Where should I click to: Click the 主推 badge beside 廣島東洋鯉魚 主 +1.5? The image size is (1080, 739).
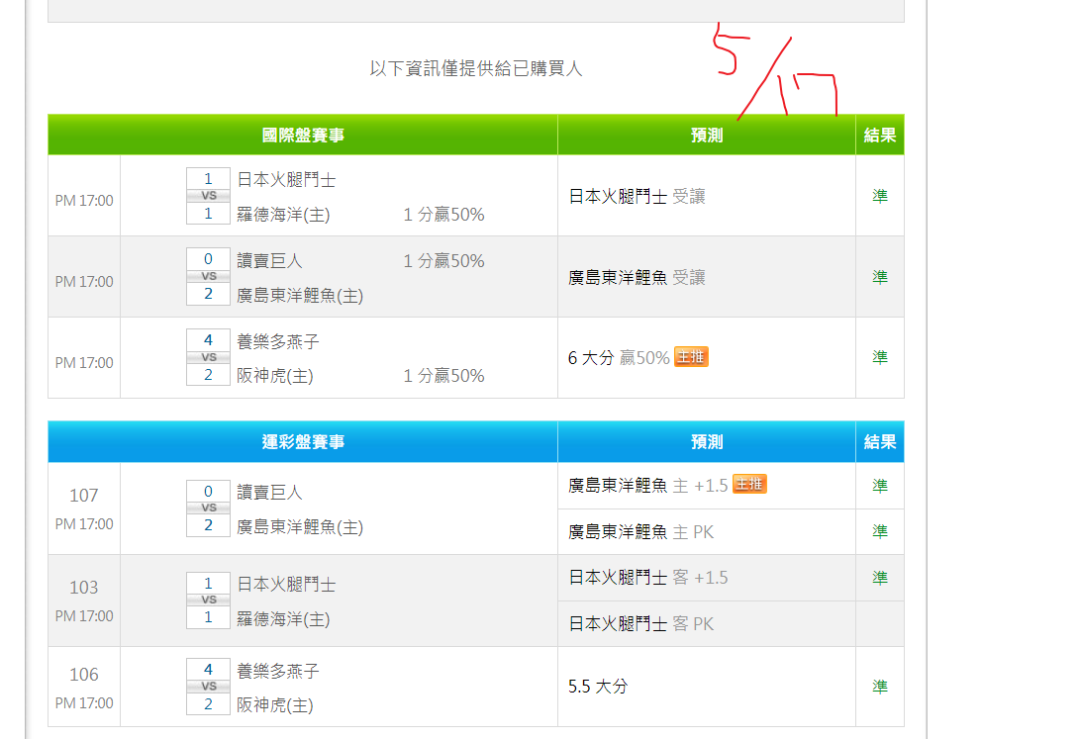tap(749, 484)
